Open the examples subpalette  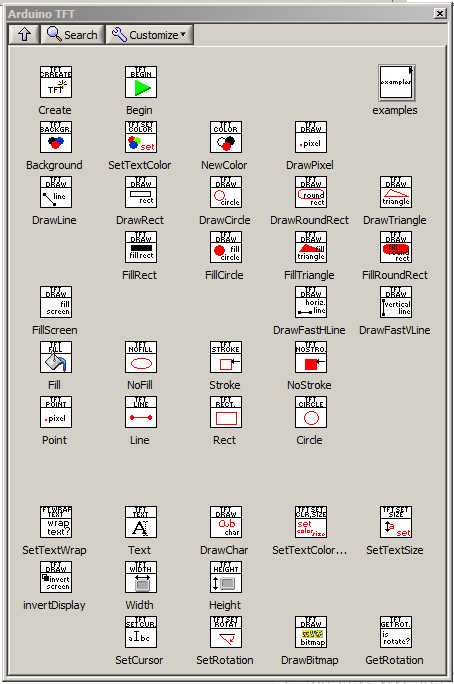[396, 82]
